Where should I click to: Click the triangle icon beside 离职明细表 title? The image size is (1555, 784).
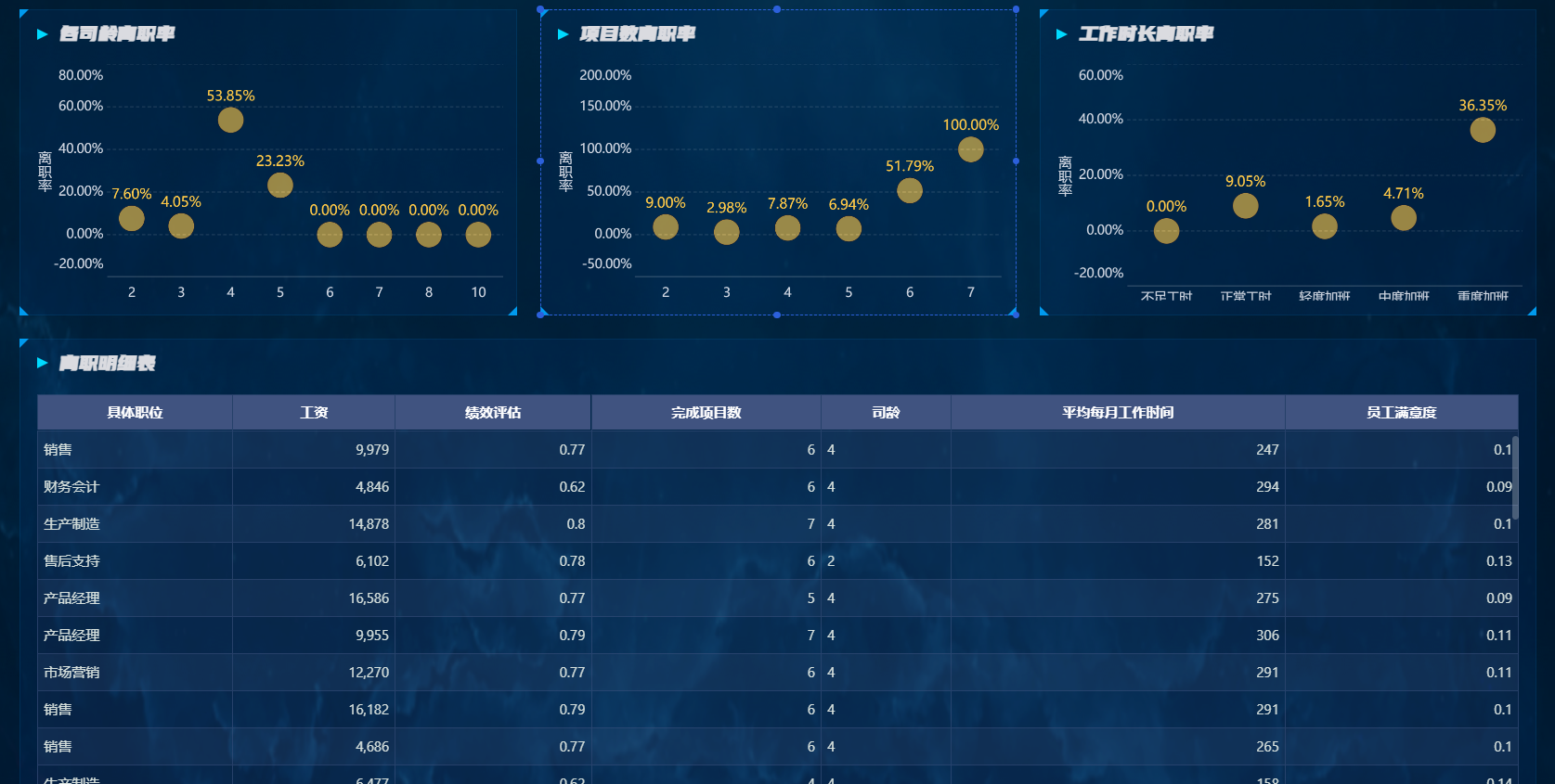pyautogui.click(x=42, y=363)
